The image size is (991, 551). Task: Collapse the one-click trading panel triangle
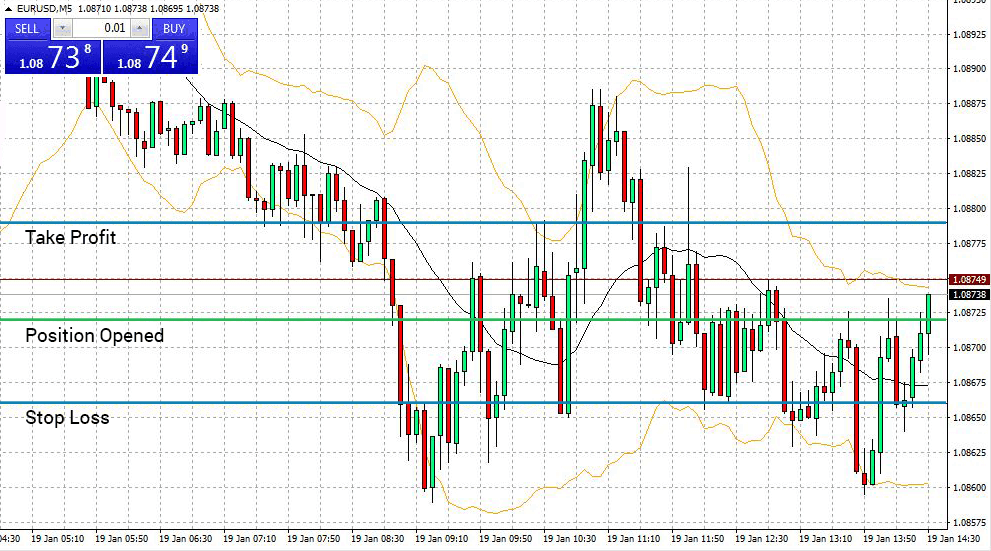(9, 9)
